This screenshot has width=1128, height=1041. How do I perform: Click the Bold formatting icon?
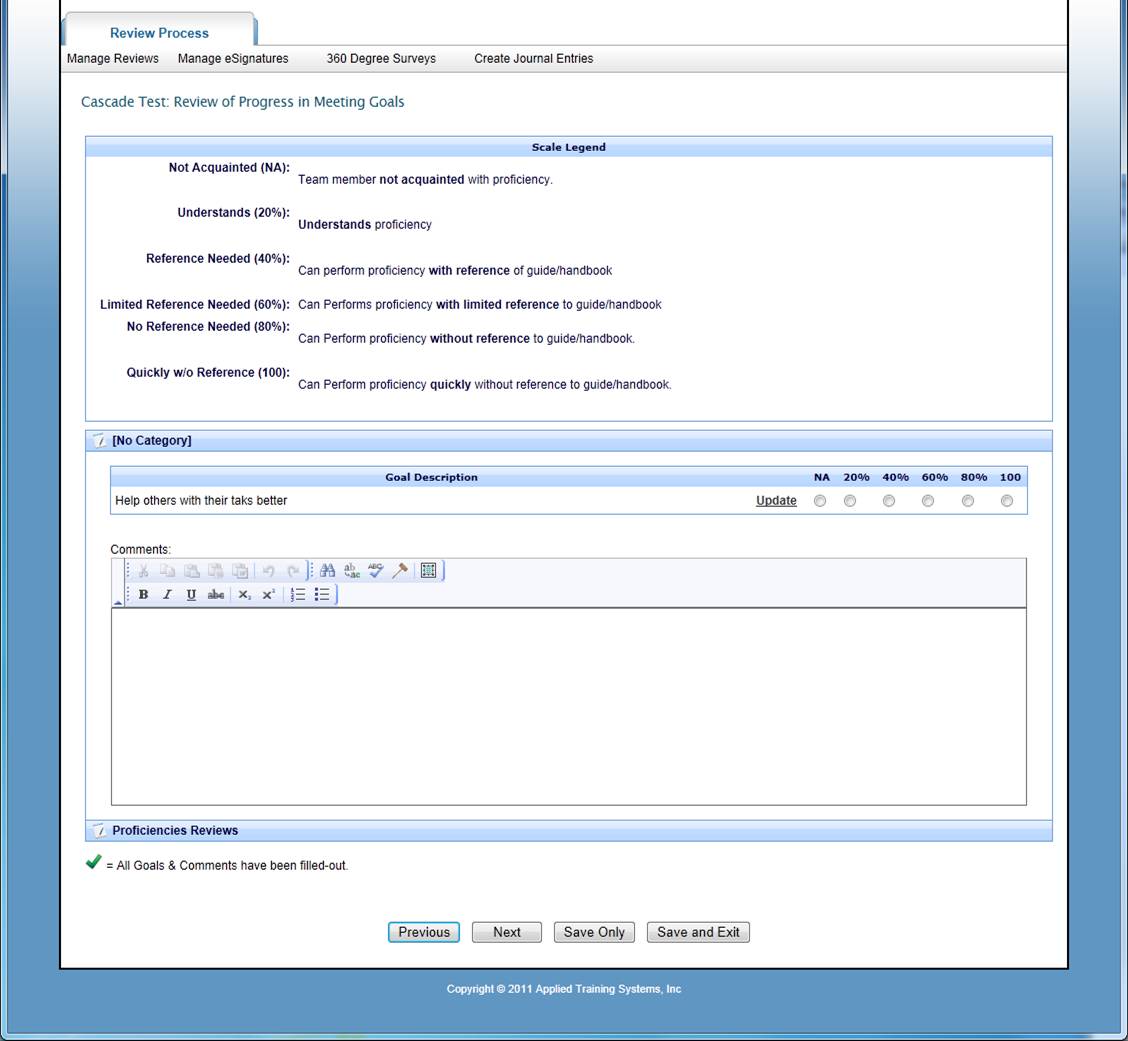click(x=143, y=595)
